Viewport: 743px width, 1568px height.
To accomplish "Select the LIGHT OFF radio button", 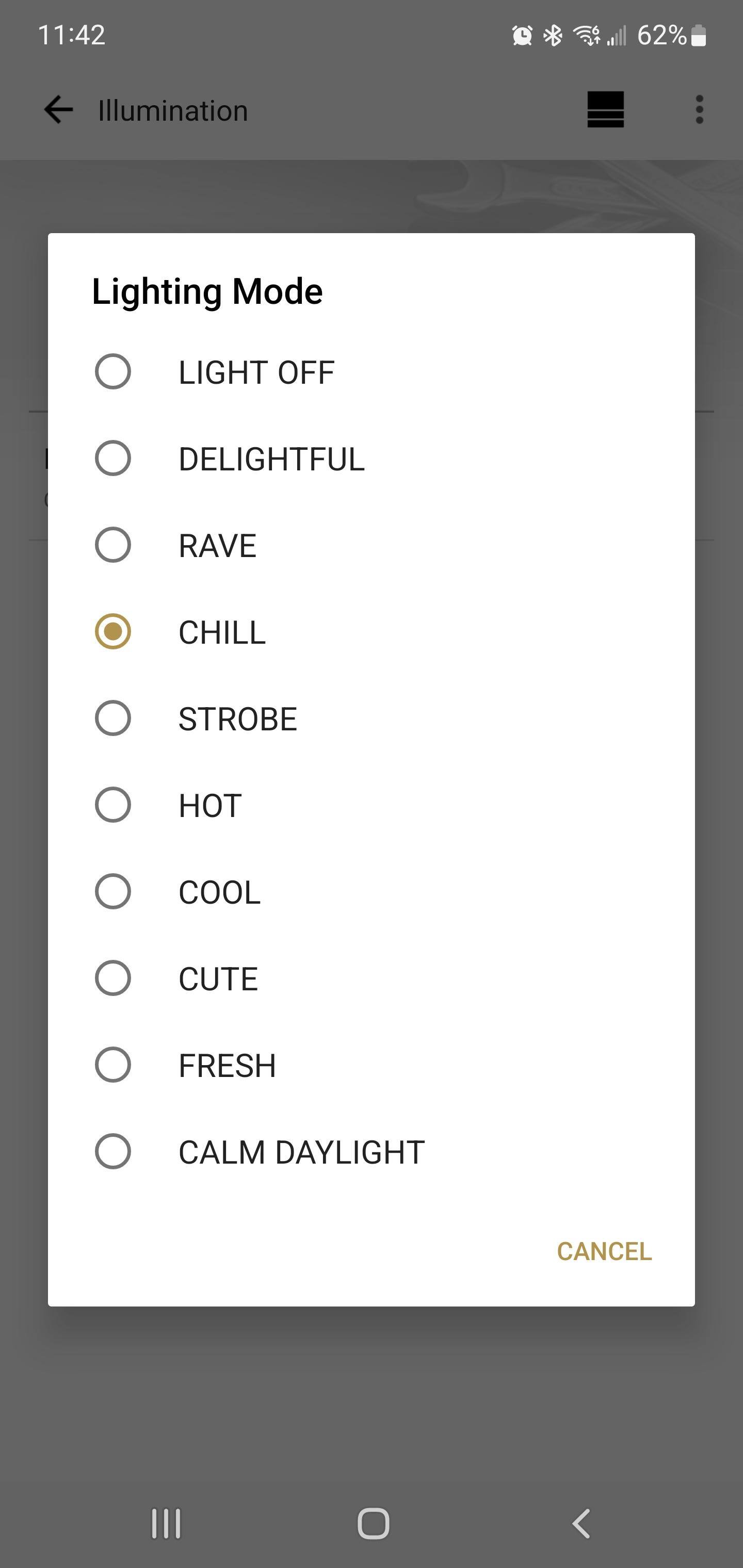I will click(x=114, y=371).
